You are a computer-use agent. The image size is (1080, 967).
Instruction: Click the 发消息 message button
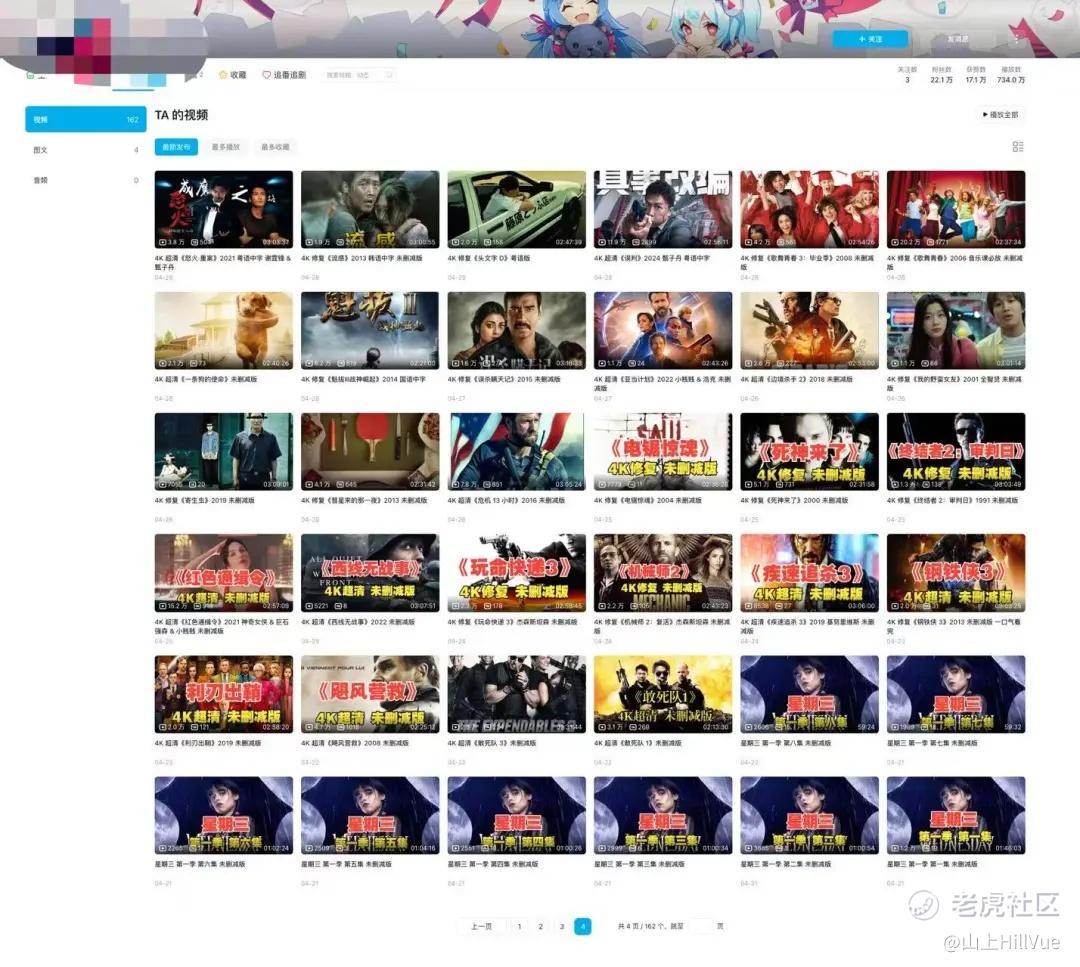pyautogui.click(x=957, y=39)
